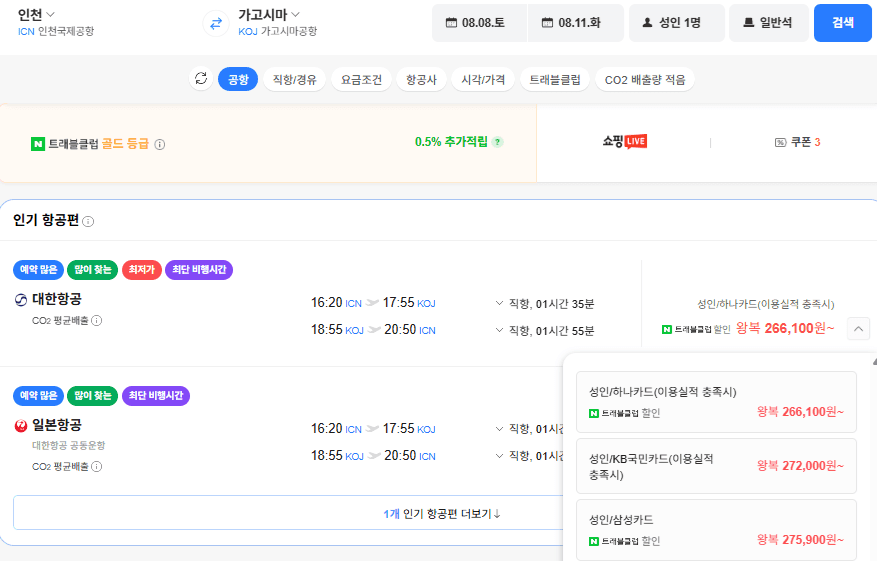Viewport: 877px width, 561px height.
Task: Click ICN 인천국제공항 text
Action: 56,31
